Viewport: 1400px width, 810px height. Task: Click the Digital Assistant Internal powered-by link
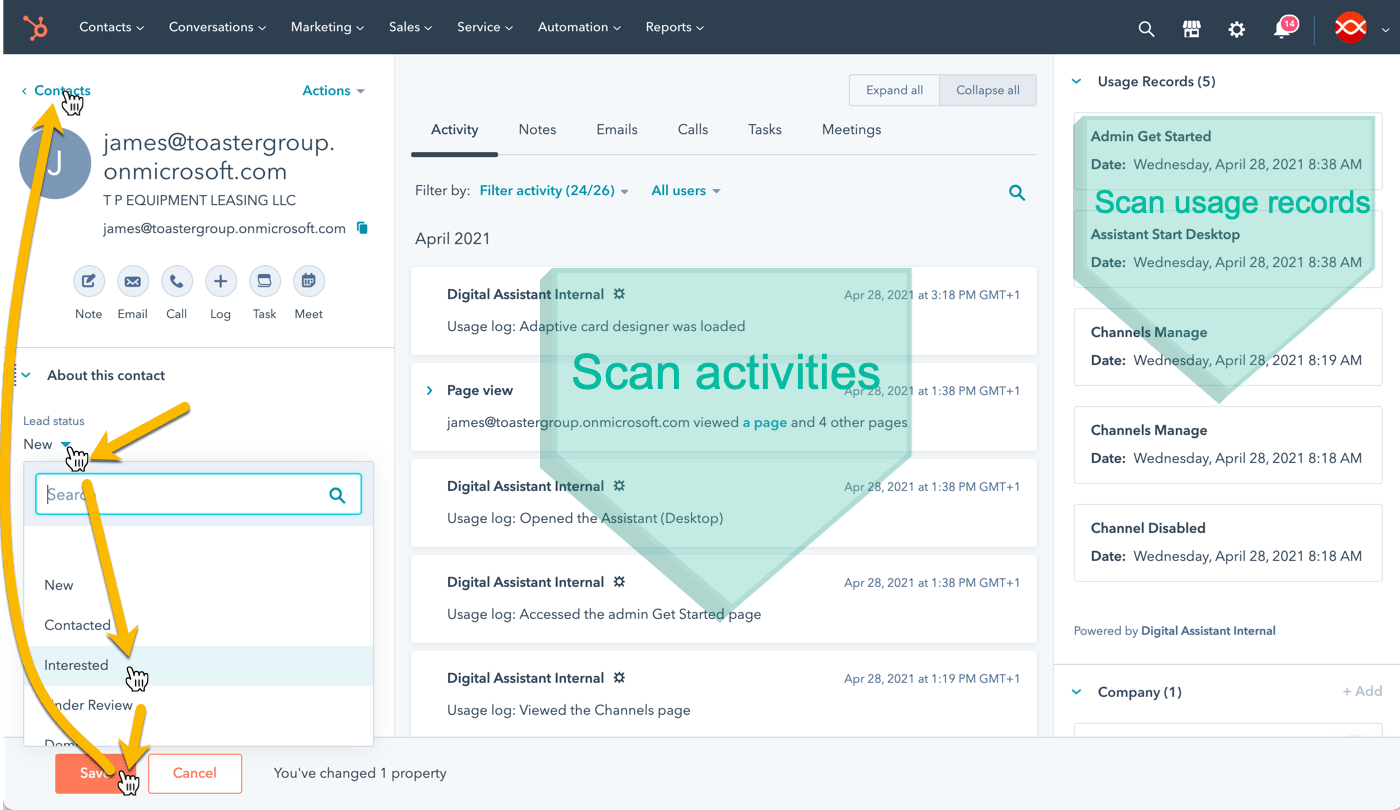coord(1208,631)
